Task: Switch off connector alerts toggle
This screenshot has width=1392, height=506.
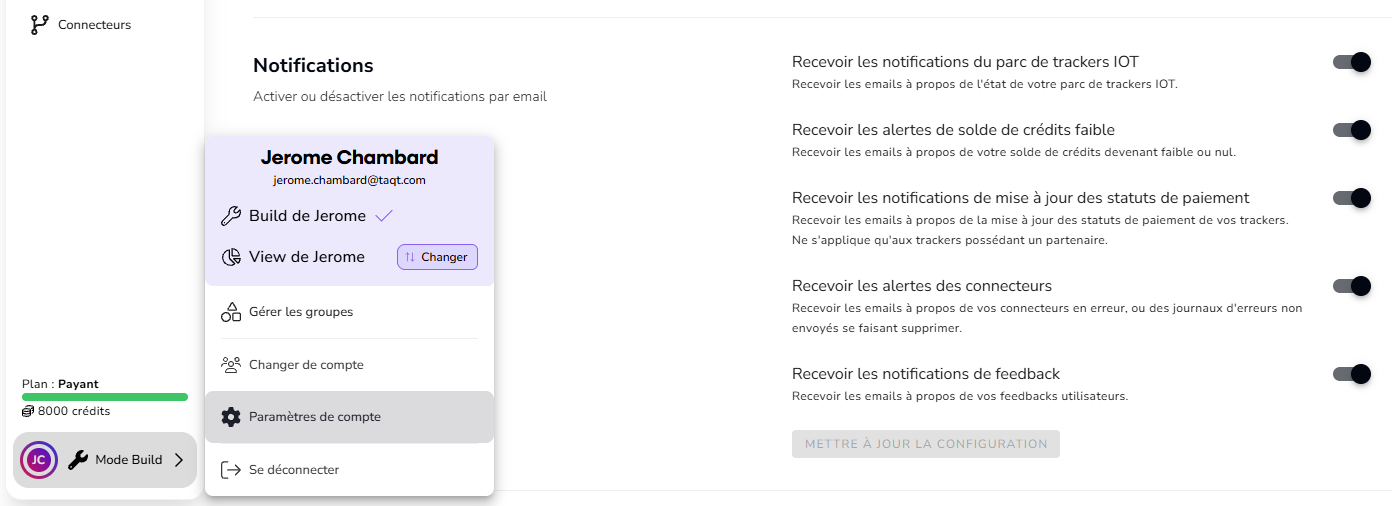Action: point(1351,286)
